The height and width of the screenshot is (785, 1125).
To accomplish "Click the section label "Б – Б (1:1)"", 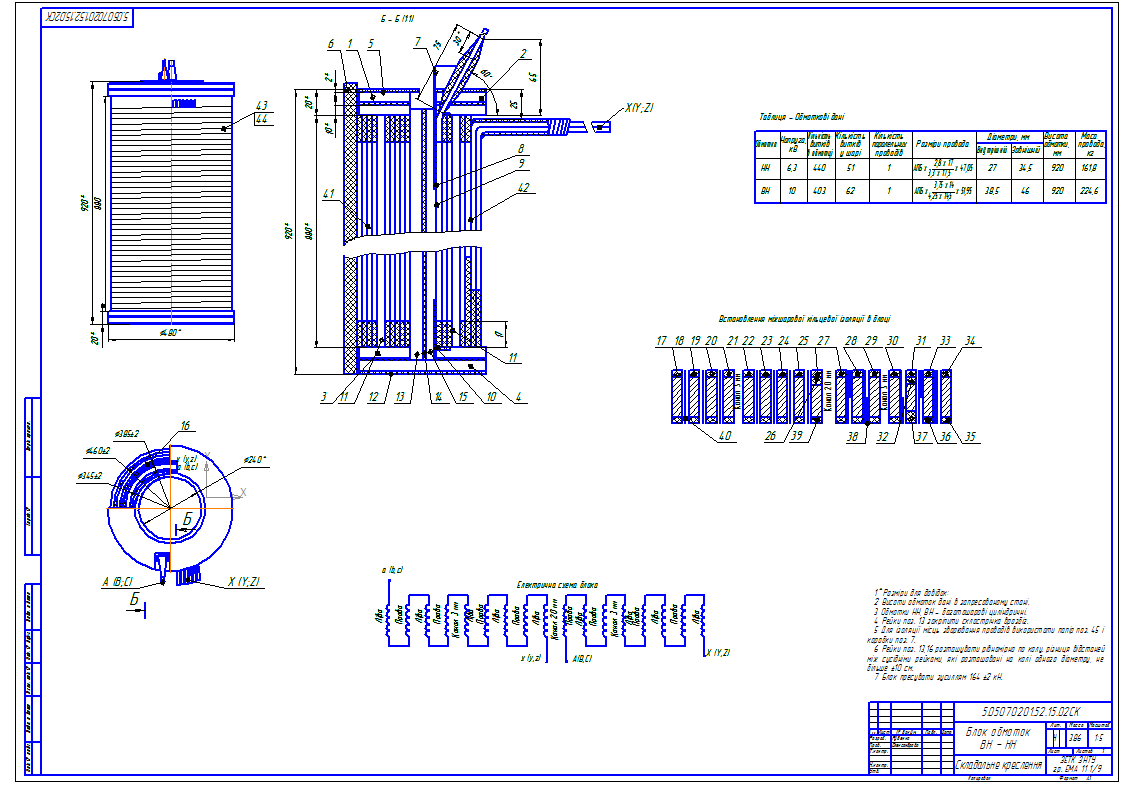I will pos(397,19).
